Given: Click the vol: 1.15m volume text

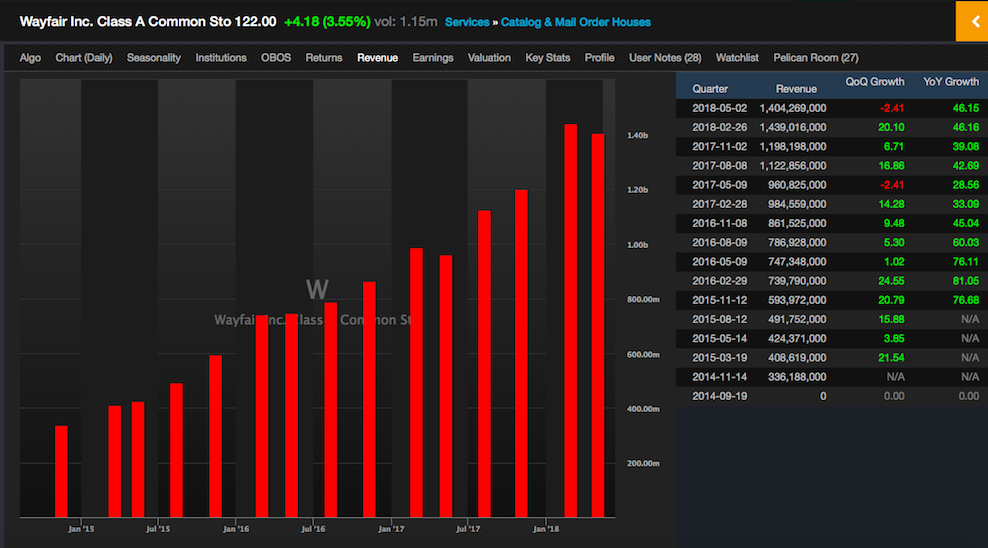Looking at the screenshot, I should point(406,21).
